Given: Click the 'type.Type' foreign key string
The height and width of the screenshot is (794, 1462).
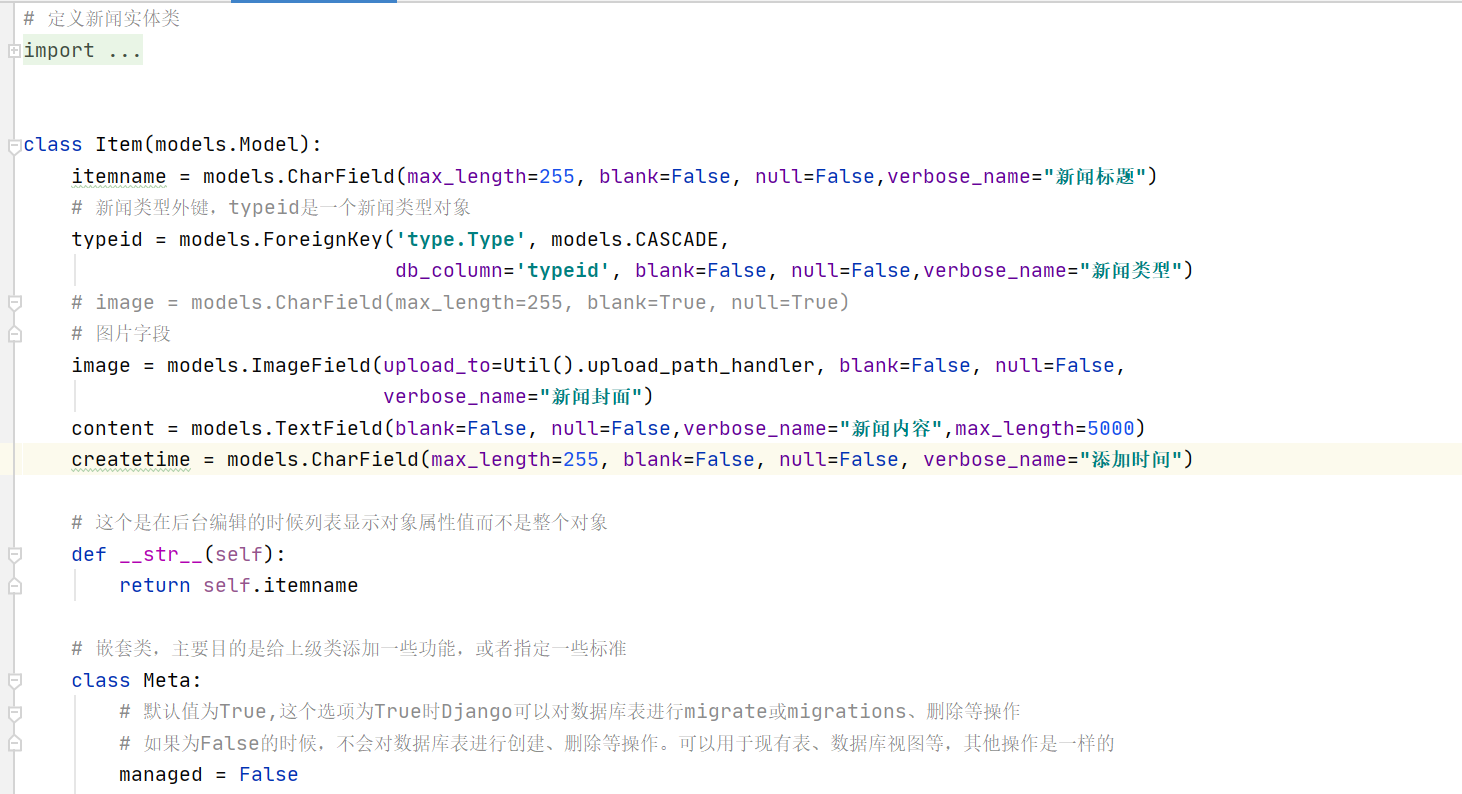Looking at the screenshot, I should (466, 238).
